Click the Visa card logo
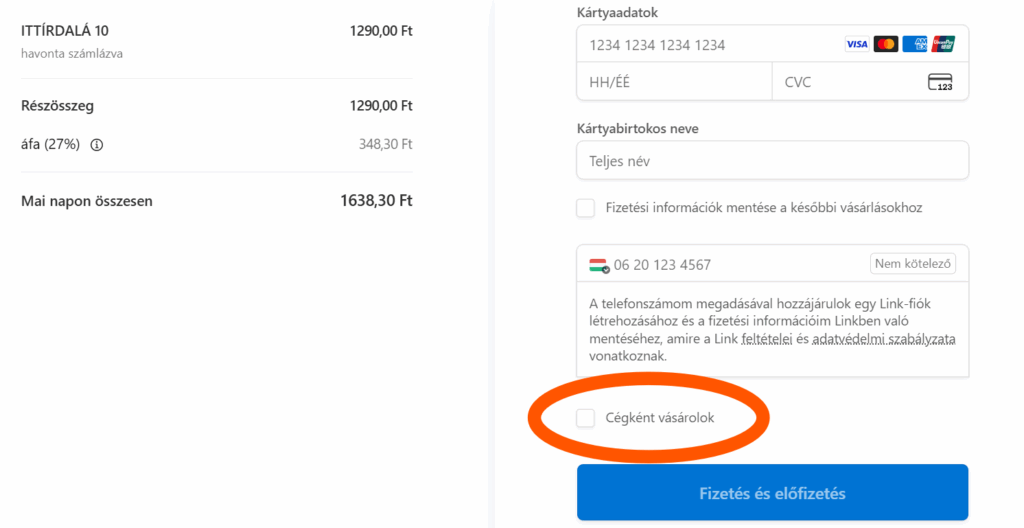This screenshot has height=528, width=1024. (856, 44)
